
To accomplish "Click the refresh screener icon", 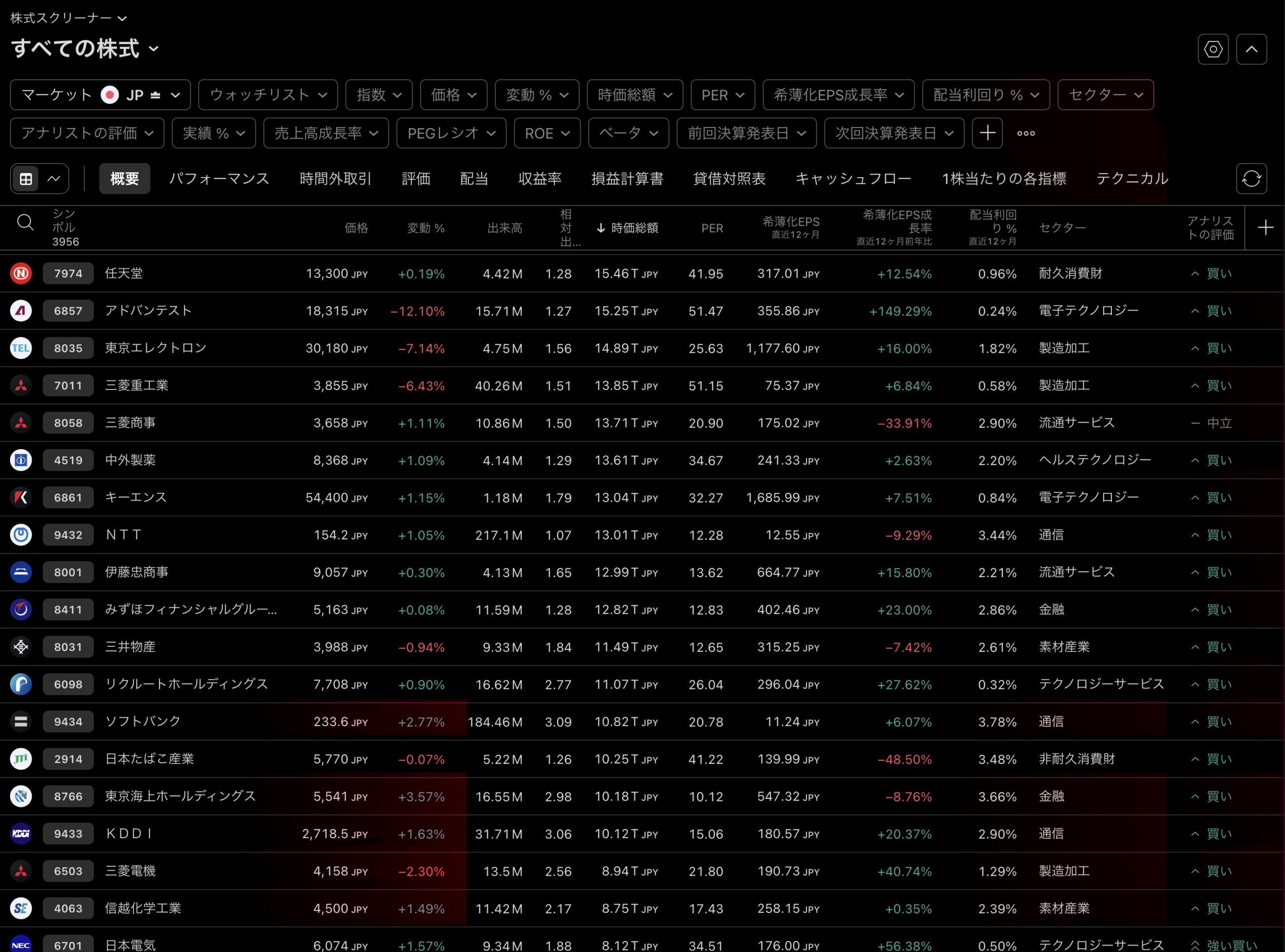I will click(x=1251, y=179).
